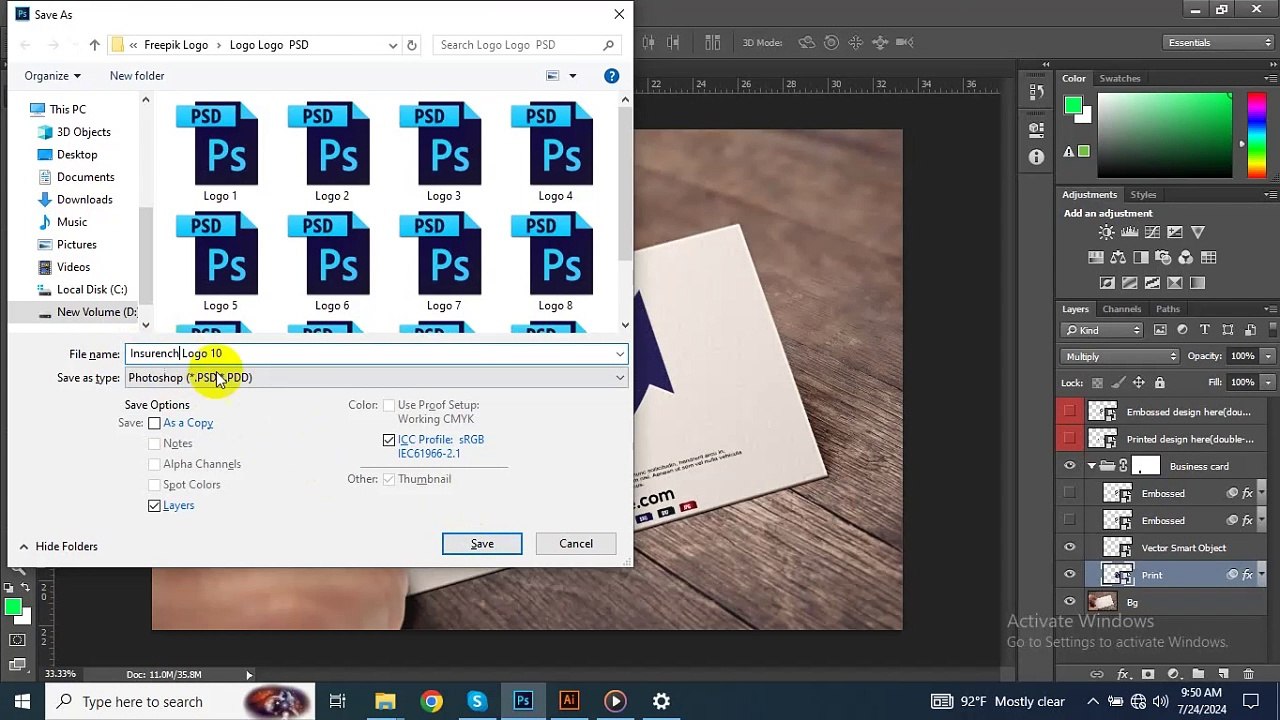This screenshot has width=1280, height=720.
Task: Filter layers for pixel layers icon
Action: [x=1160, y=330]
